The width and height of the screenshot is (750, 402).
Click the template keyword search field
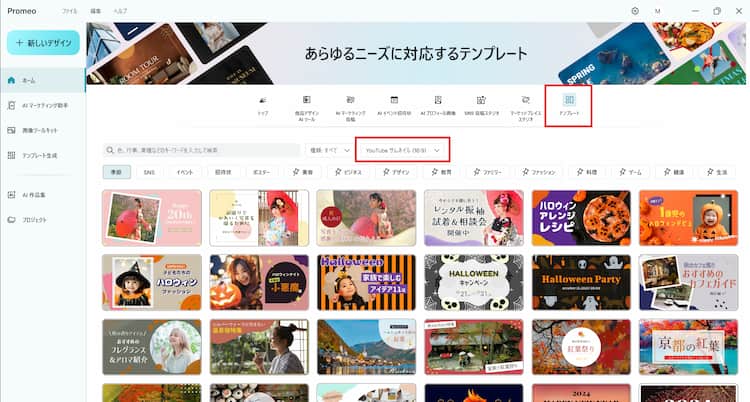pos(202,150)
